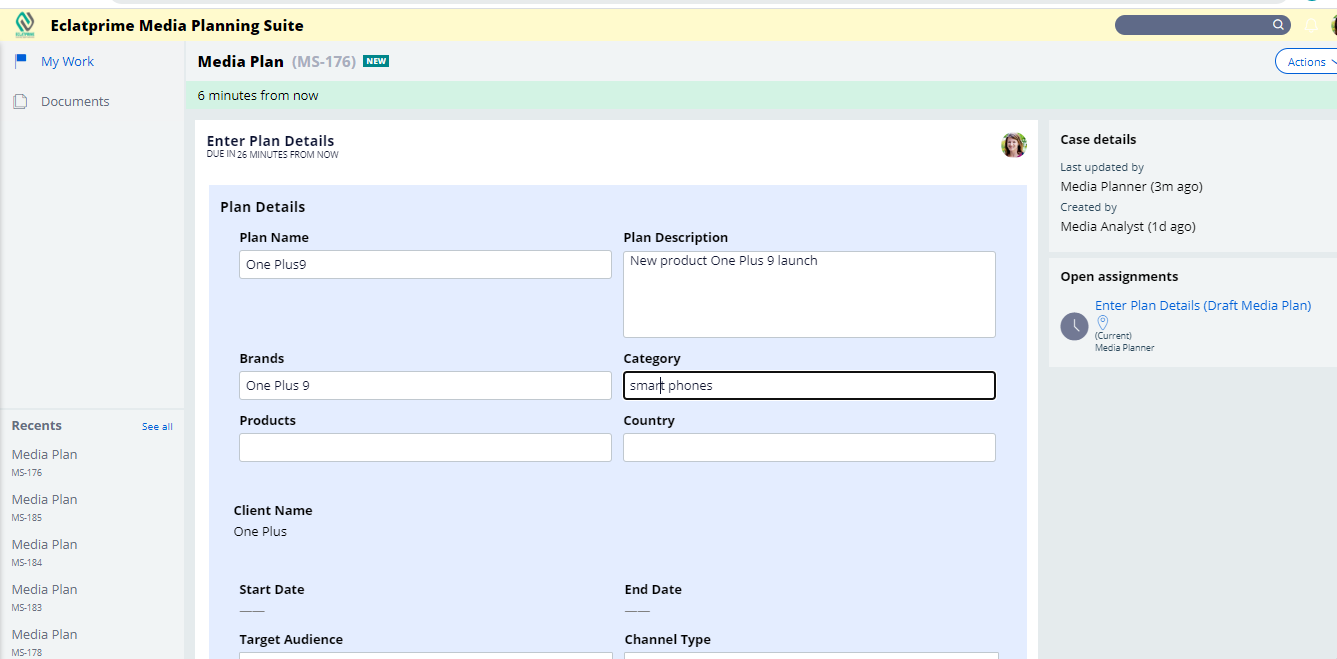The image size is (1337, 659).
Task: Click the See all link in Recents
Action: point(157,427)
